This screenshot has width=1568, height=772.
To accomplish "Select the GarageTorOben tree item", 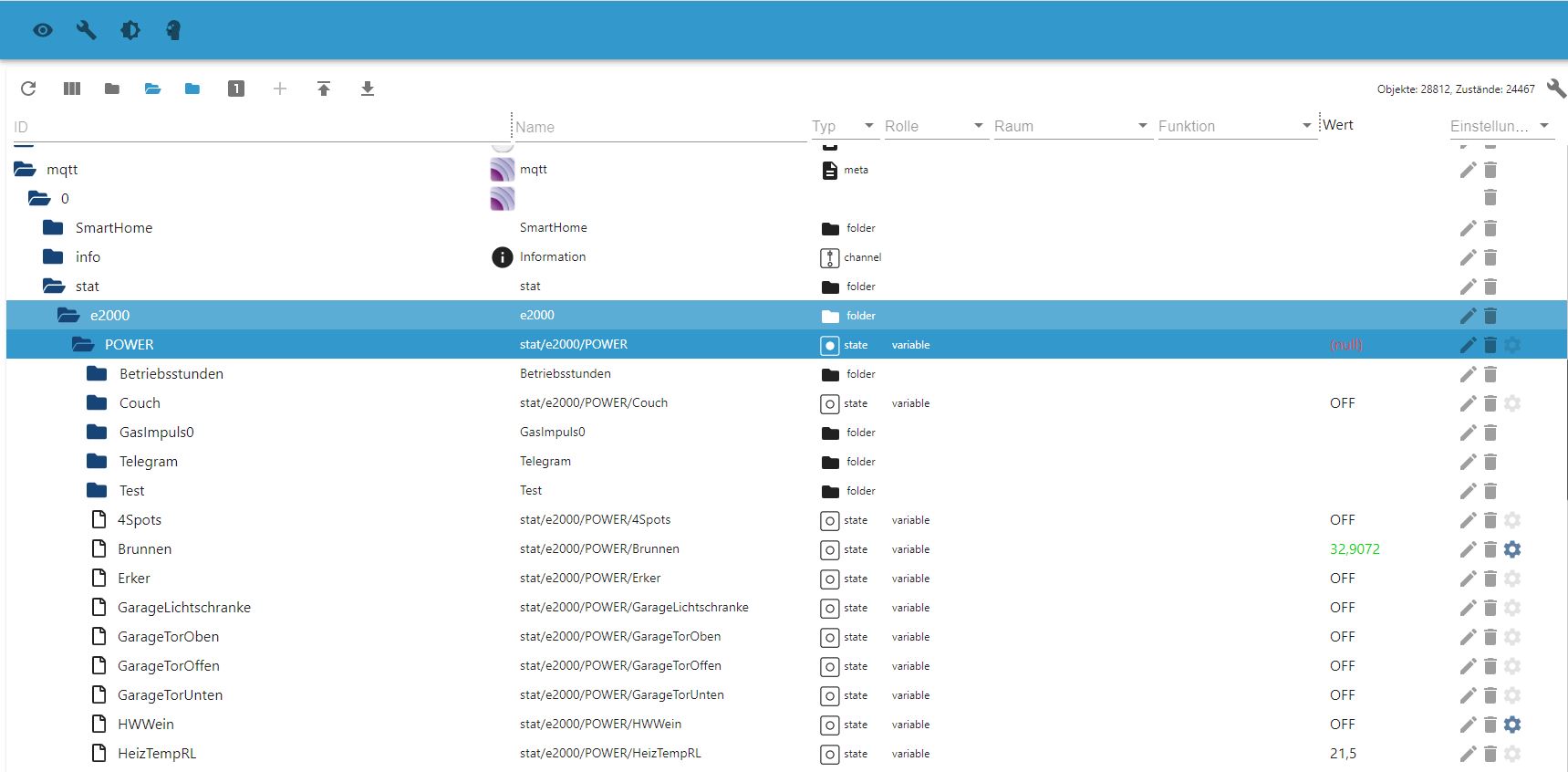I will click(x=168, y=637).
